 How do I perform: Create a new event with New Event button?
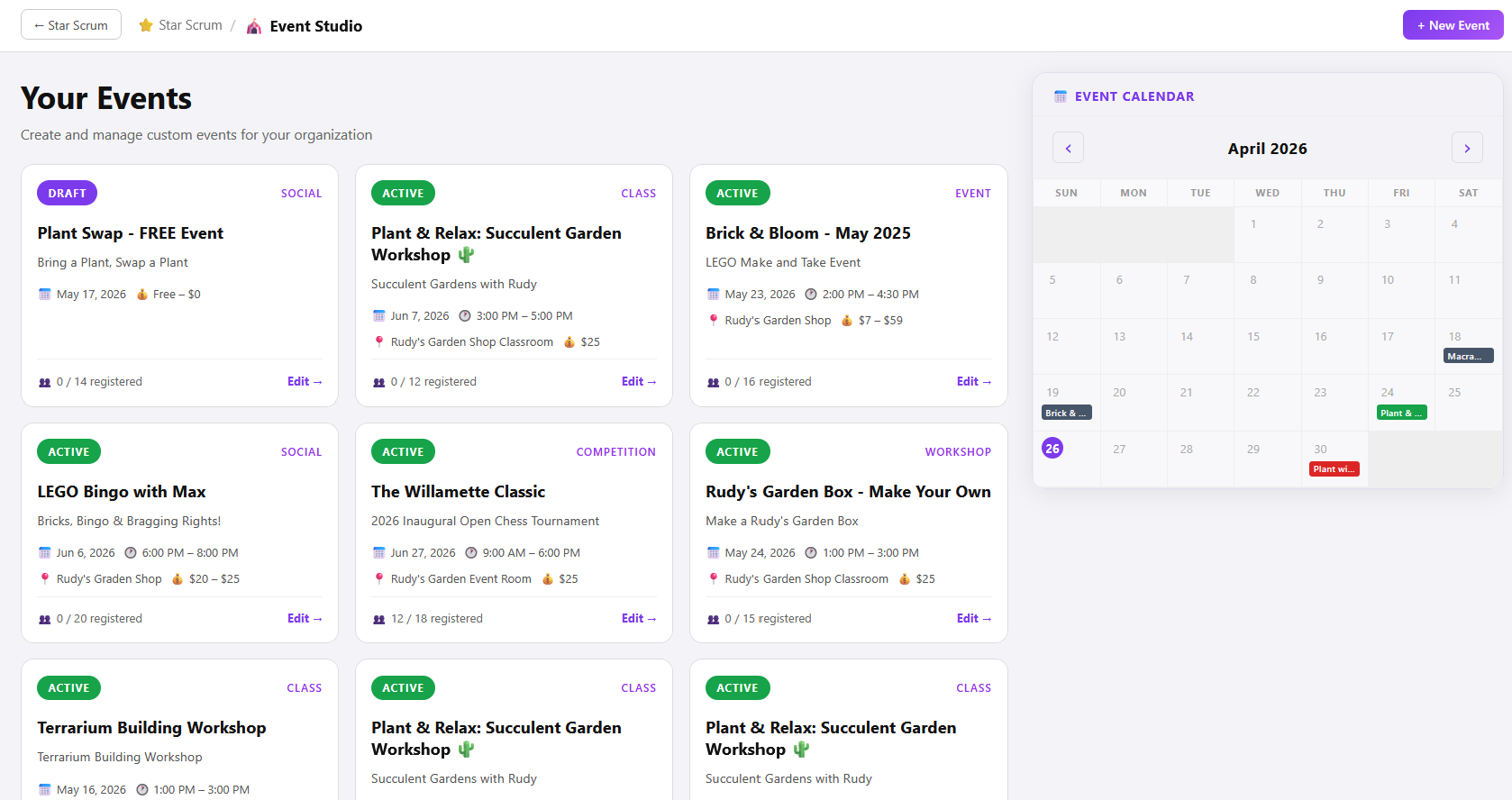(1453, 25)
